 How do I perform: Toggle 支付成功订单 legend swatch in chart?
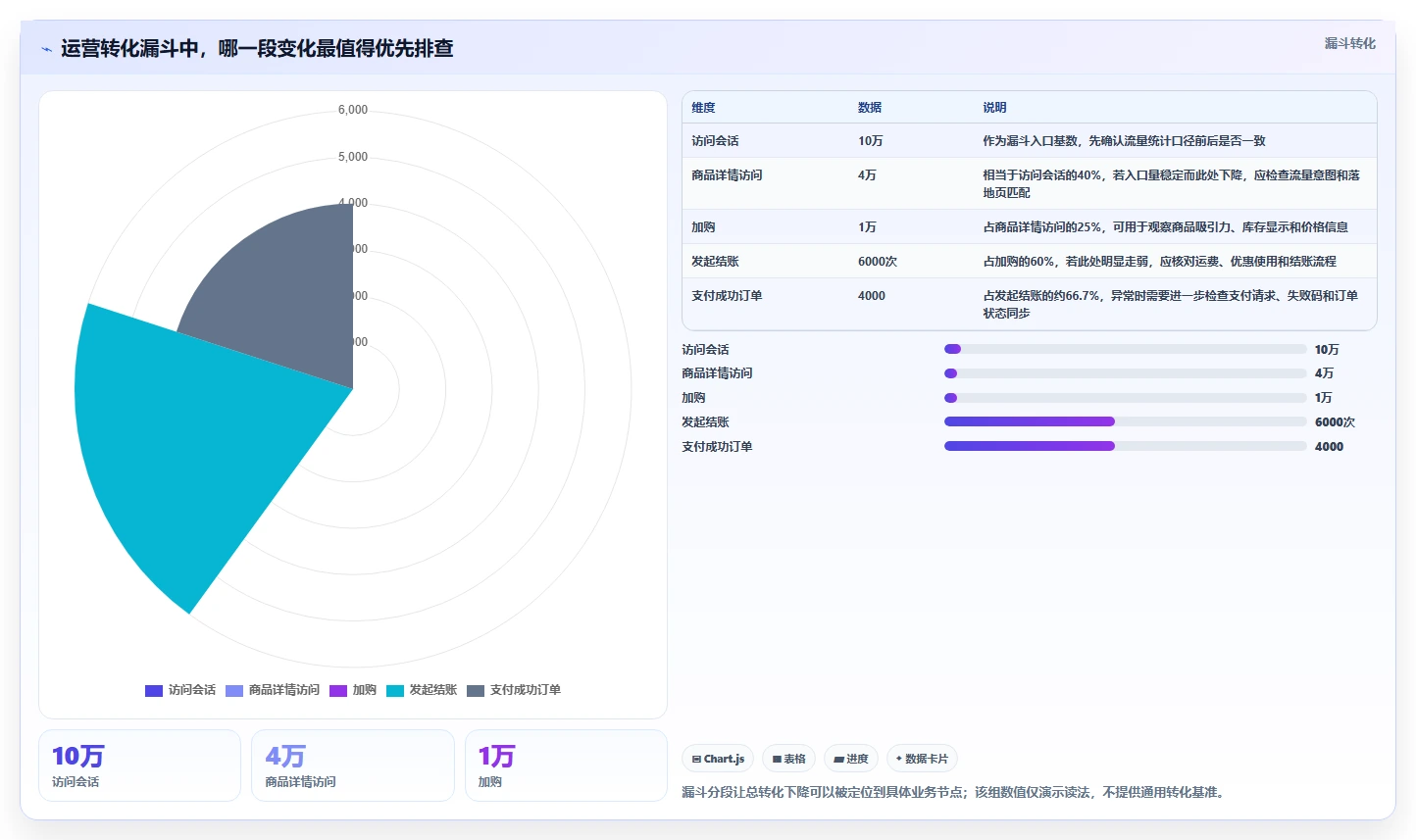click(476, 690)
